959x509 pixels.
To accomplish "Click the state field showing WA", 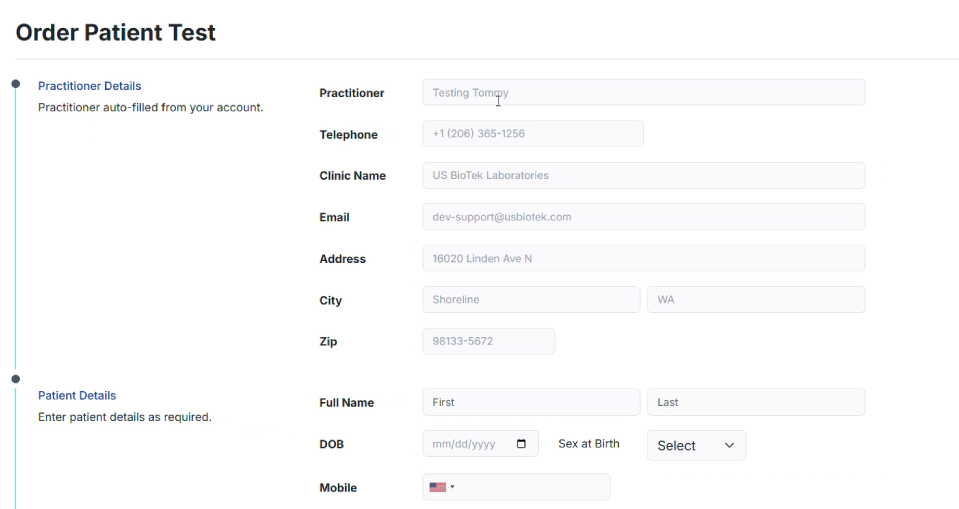I will (756, 300).
